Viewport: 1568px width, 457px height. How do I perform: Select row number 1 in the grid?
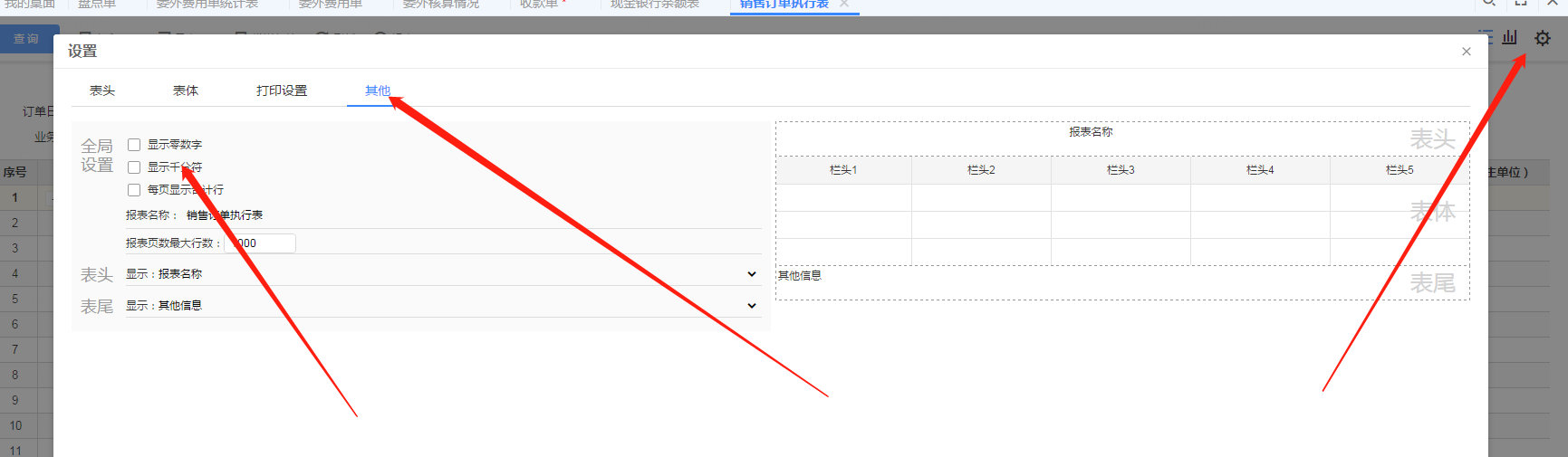(x=14, y=197)
